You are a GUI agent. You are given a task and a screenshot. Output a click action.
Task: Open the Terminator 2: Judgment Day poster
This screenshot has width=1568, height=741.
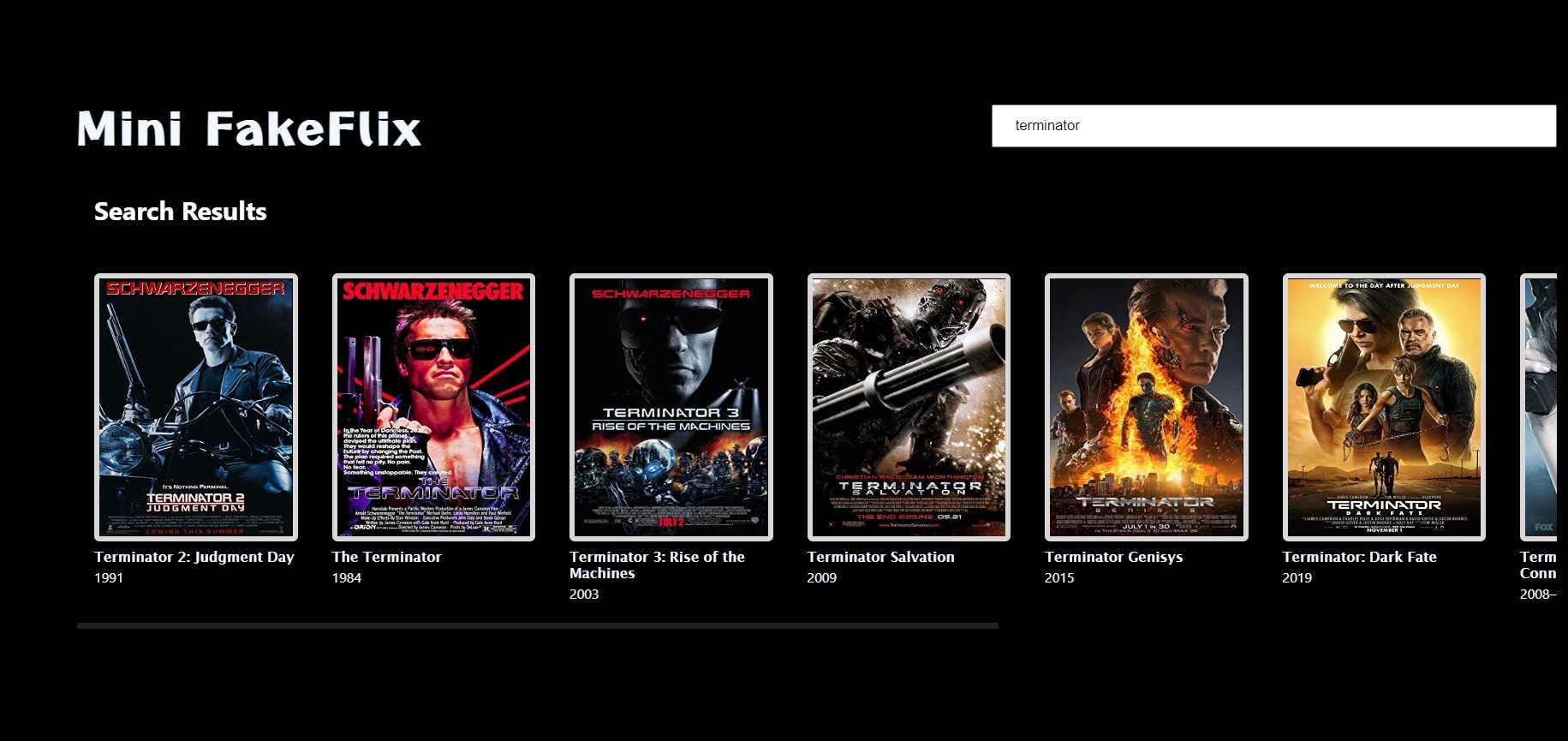pos(196,407)
